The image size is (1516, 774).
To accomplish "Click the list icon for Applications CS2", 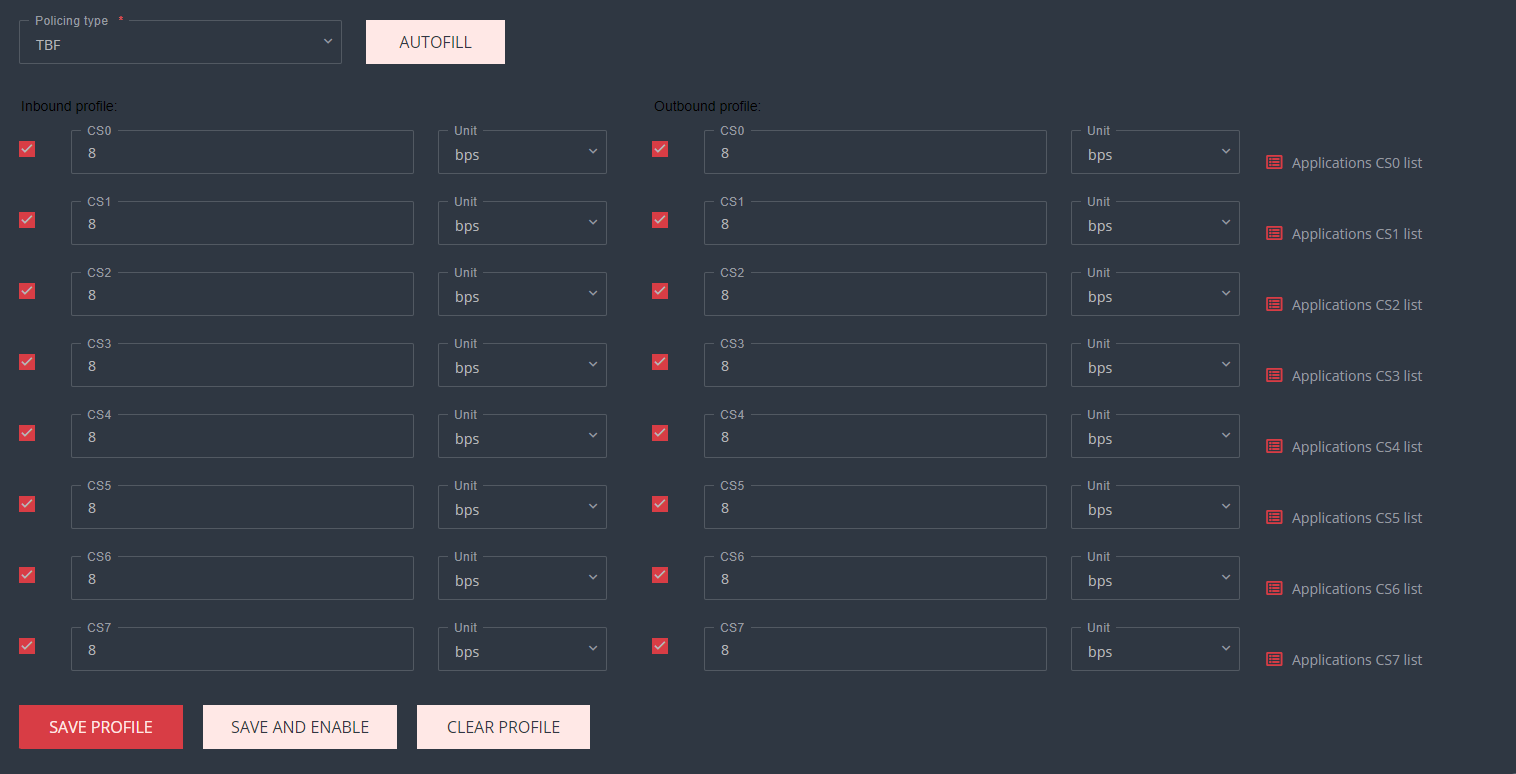I will [1274, 304].
